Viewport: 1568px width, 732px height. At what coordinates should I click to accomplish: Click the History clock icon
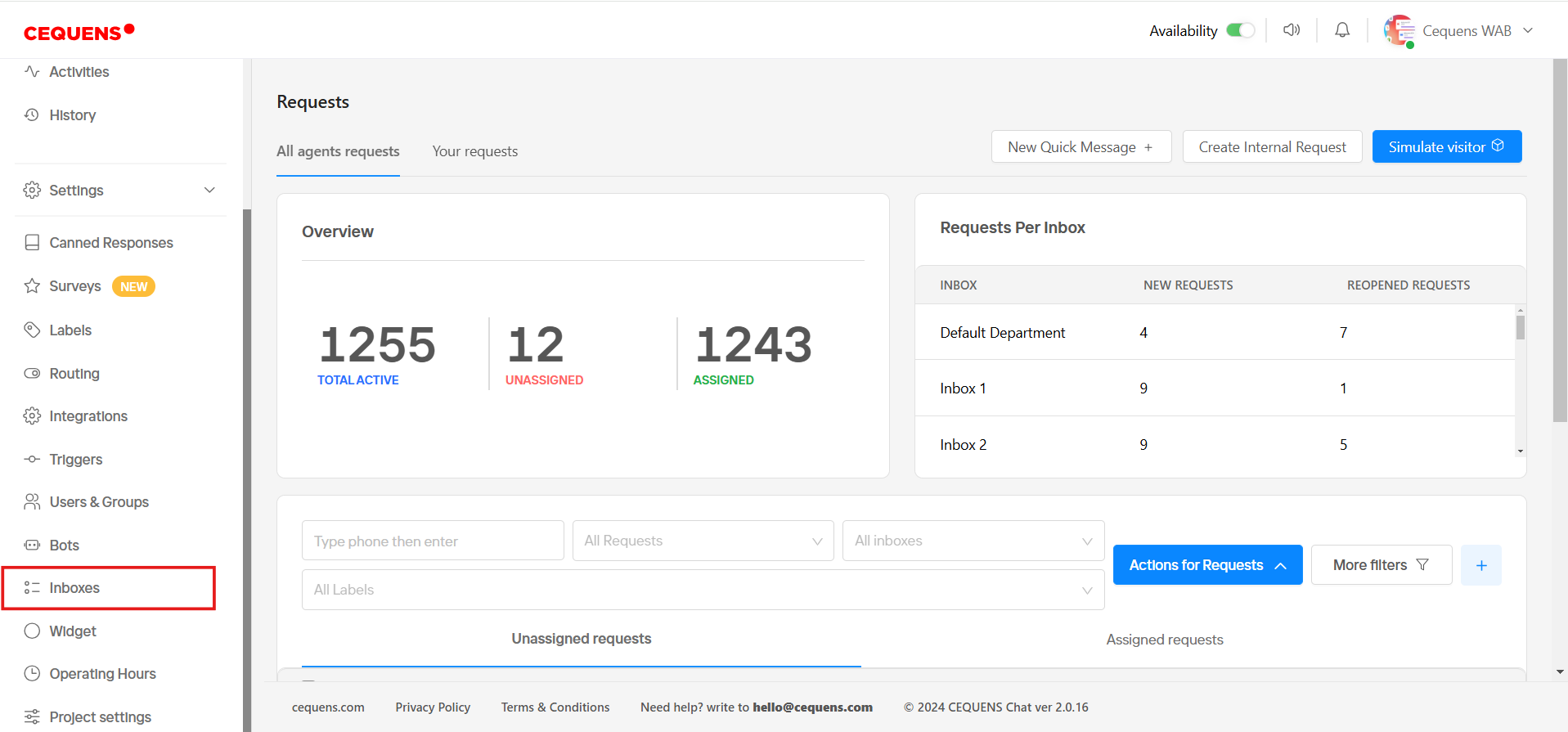(32, 115)
